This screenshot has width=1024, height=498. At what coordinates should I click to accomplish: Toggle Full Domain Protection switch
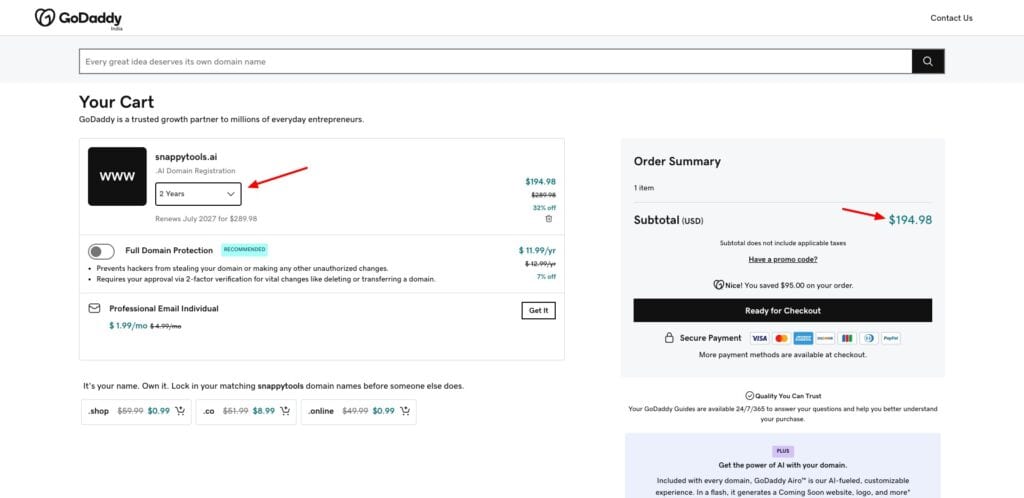point(101,251)
